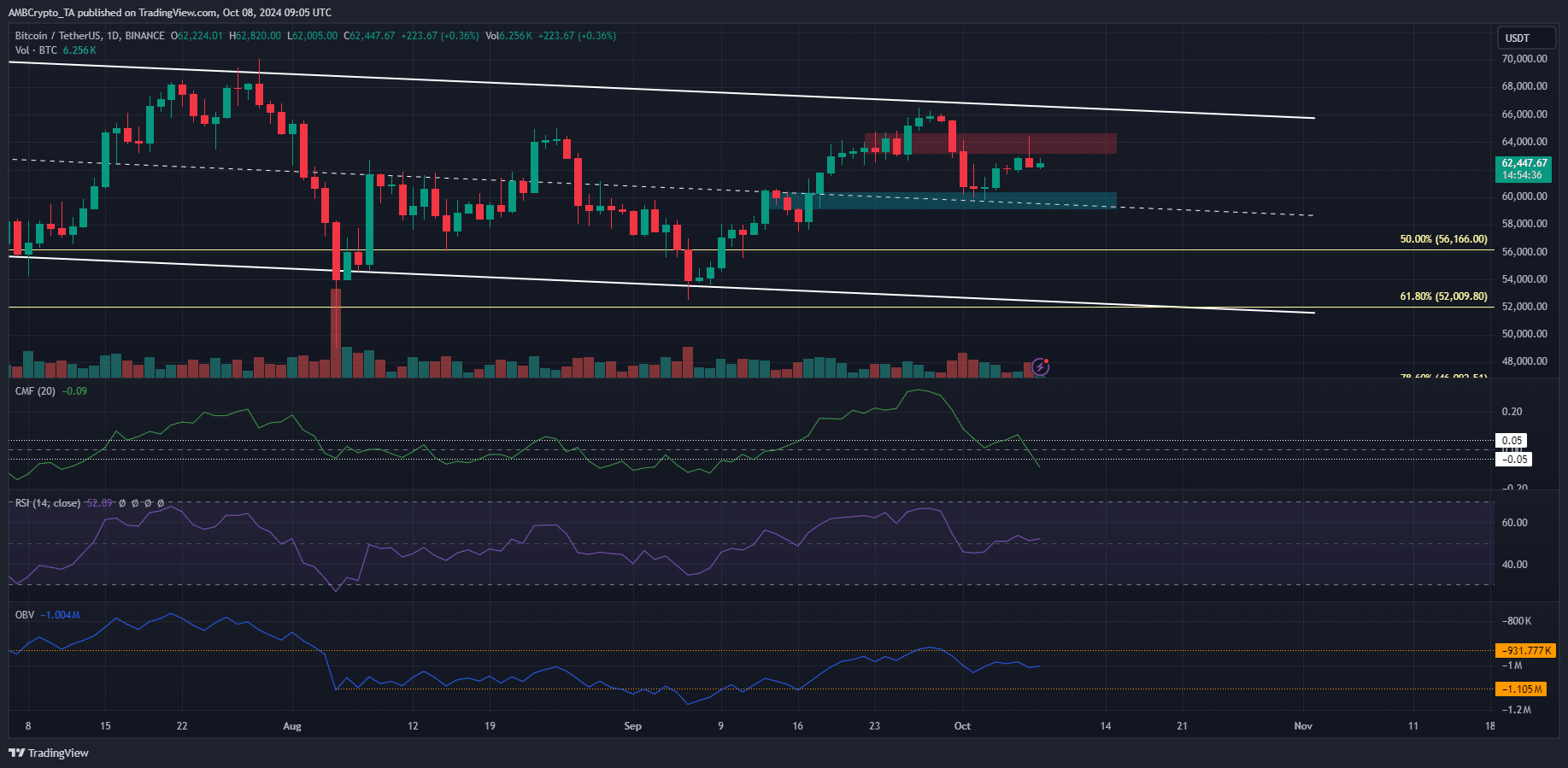Image resolution: width=1568 pixels, height=768 pixels.
Task: Click the OBV -800K axis label
Action: pos(1518,621)
